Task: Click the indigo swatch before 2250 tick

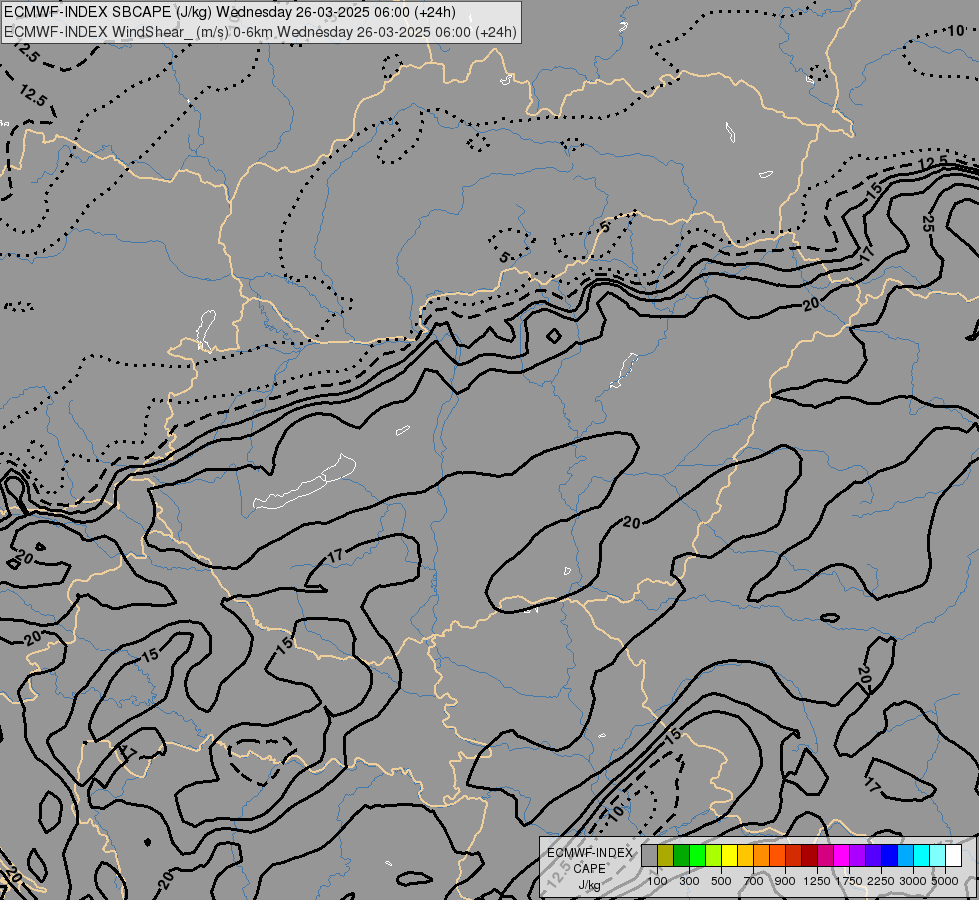Action: [874, 856]
